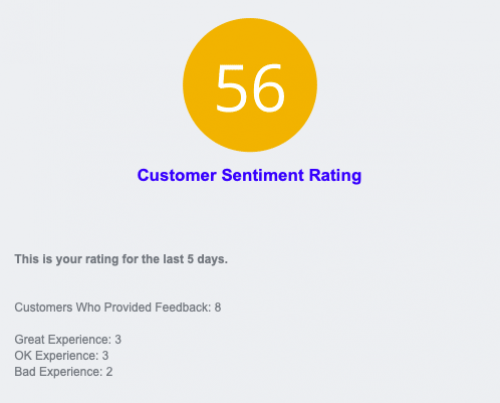Click the word "Customer" in the blue heading
The width and height of the screenshot is (500, 403).
tap(177, 175)
